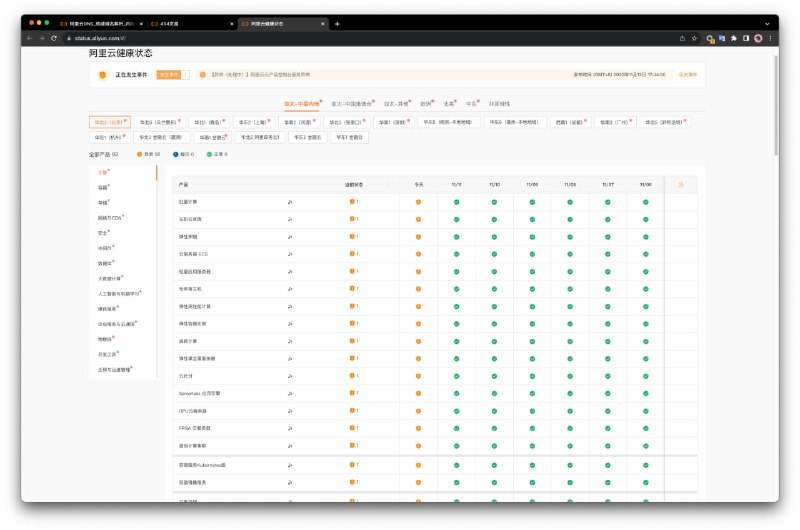The width and height of the screenshot is (800, 530).
Task: Click 11/08 green status icon for 轻量应用服务器
Action: click(570, 272)
